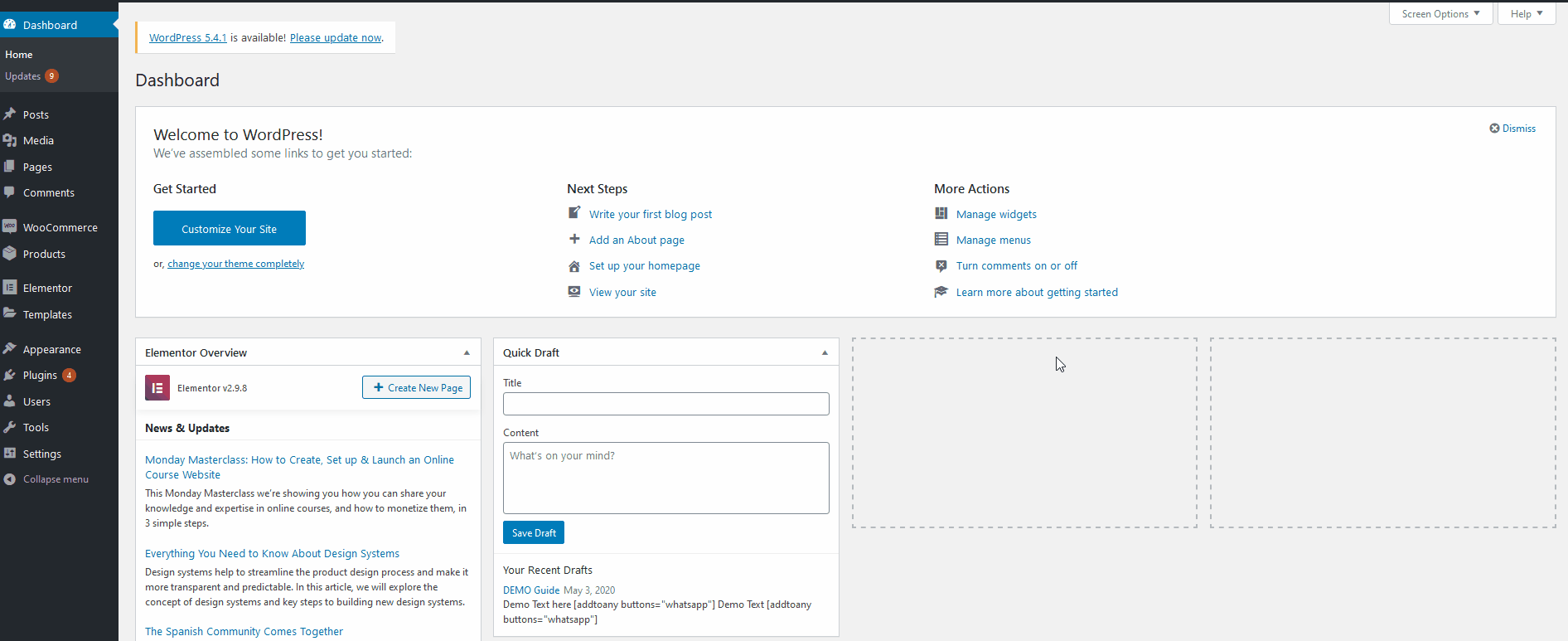Open the WordPress 5.4.1 link
Image resolution: width=1568 pixels, height=641 pixels.
pyautogui.click(x=187, y=38)
